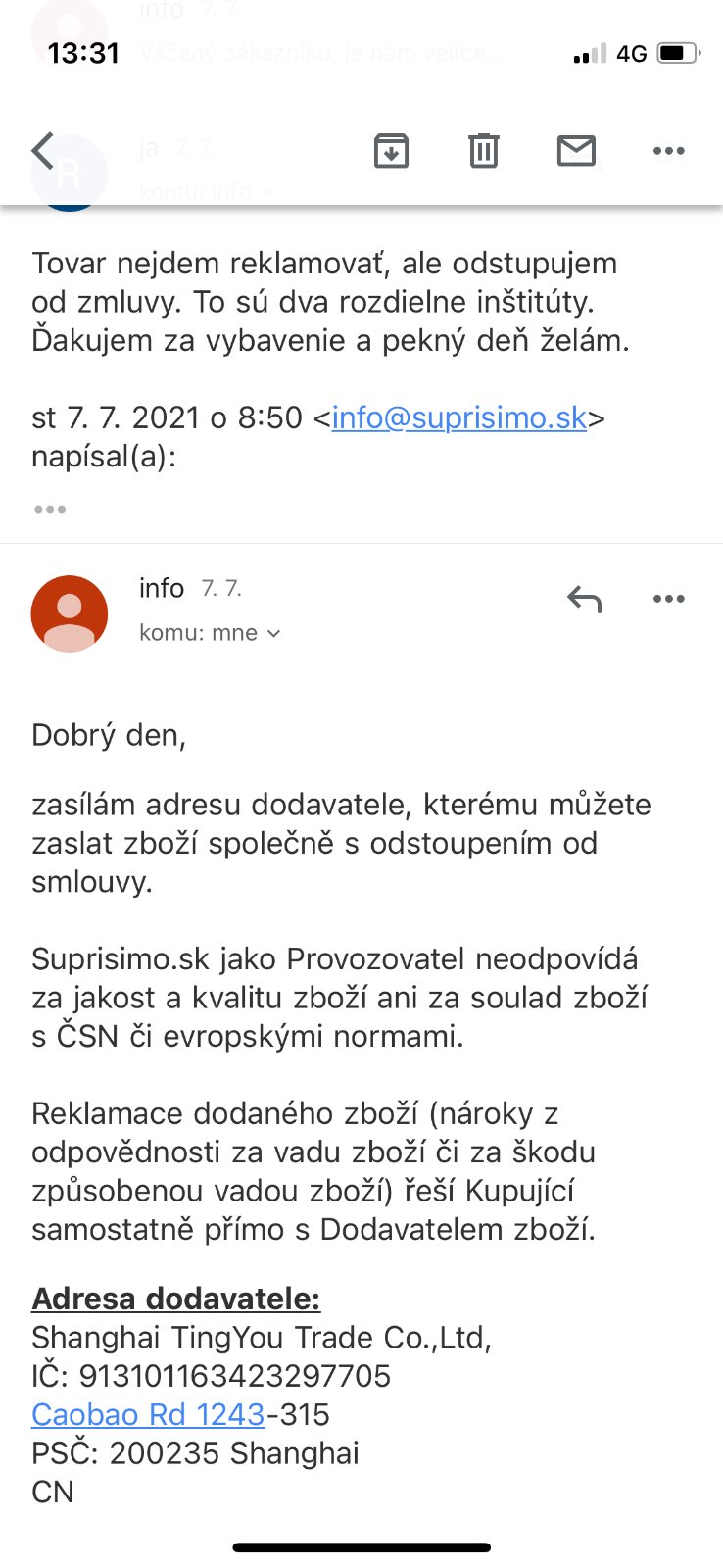Open the Caobao Rd 1243 address link
Image resolution: width=723 pixels, height=1568 pixels.
(148, 1414)
